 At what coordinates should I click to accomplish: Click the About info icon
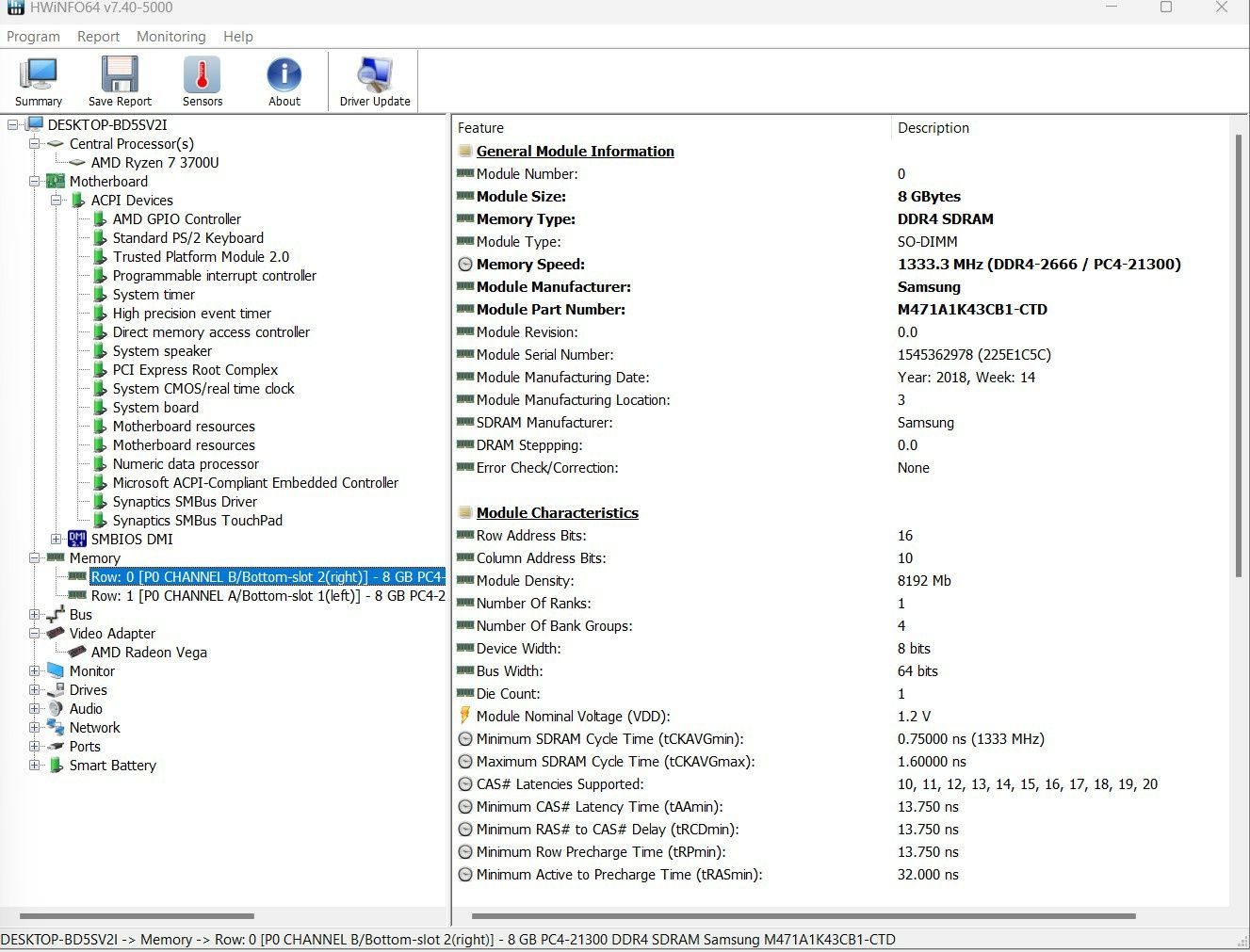[x=284, y=75]
